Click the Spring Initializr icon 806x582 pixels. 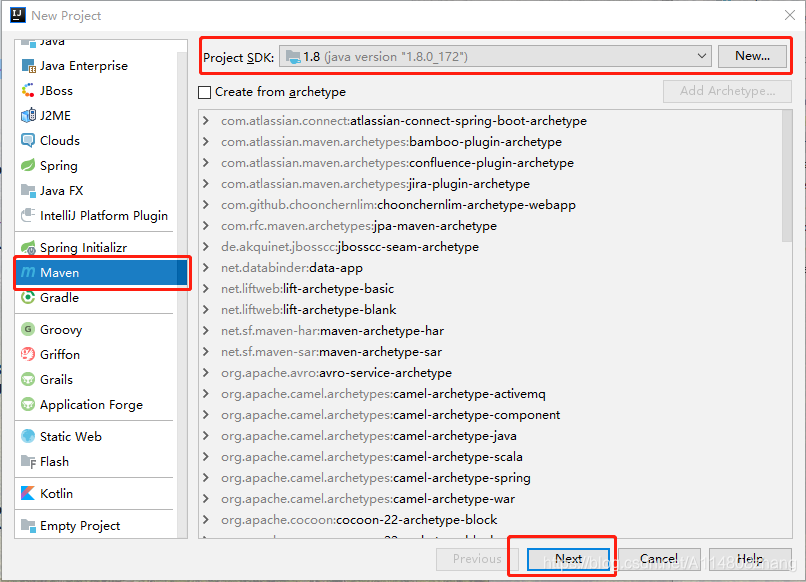point(28,247)
